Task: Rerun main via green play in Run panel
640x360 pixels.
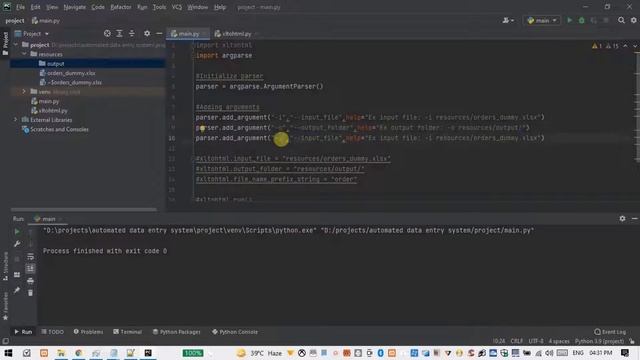Action: click(17, 231)
